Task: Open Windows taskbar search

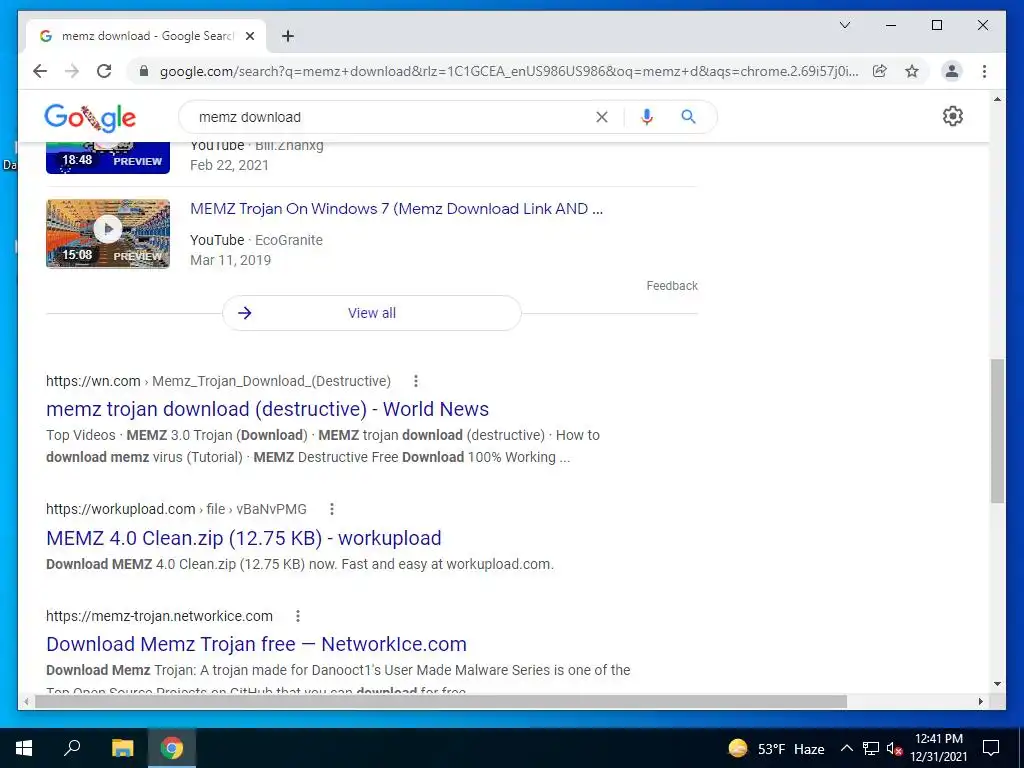Action: 72,748
